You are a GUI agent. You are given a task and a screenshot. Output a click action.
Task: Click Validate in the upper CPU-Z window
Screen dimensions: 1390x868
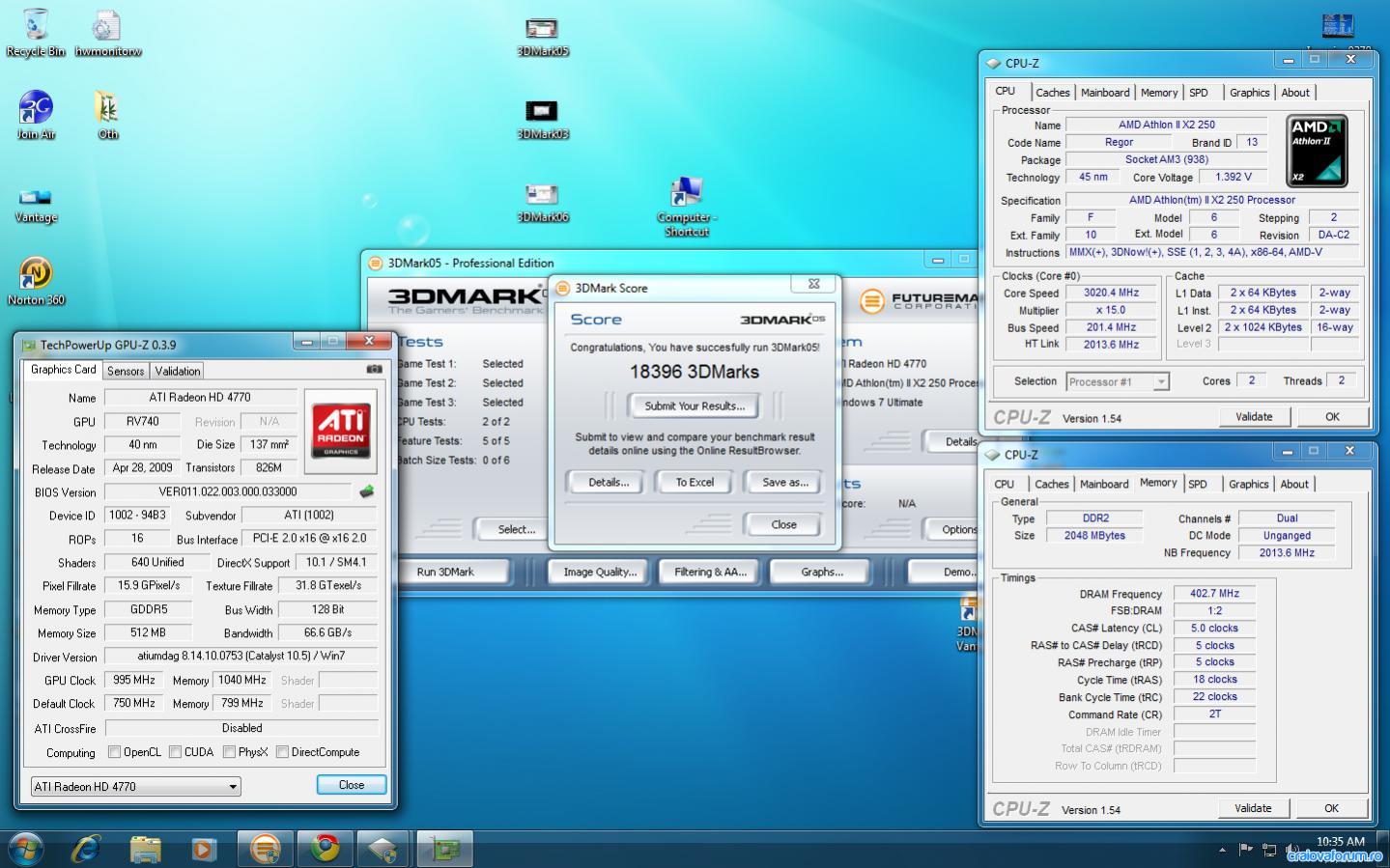1254,417
